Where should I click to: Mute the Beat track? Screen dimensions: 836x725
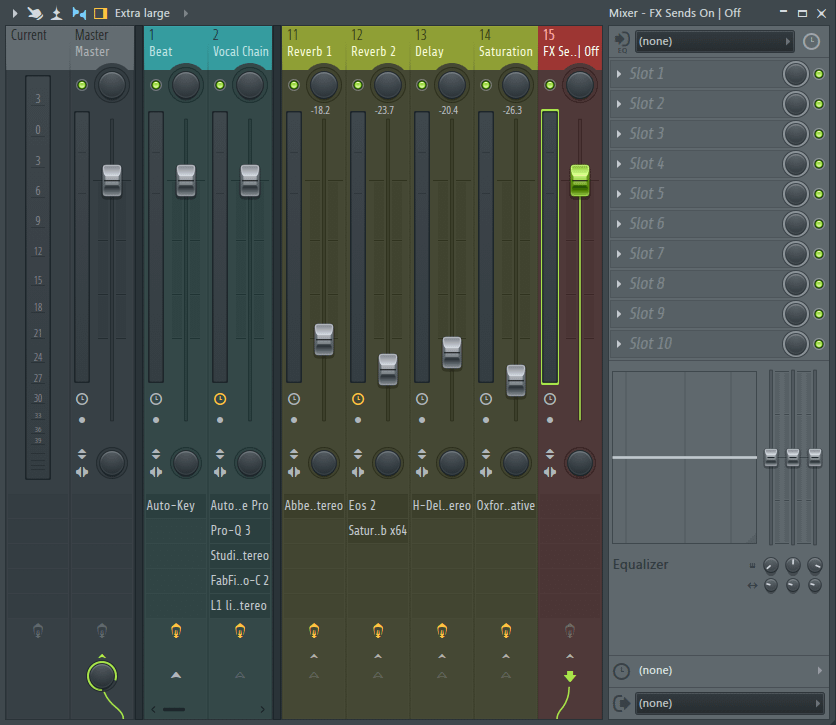pyautogui.click(x=156, y=85)
